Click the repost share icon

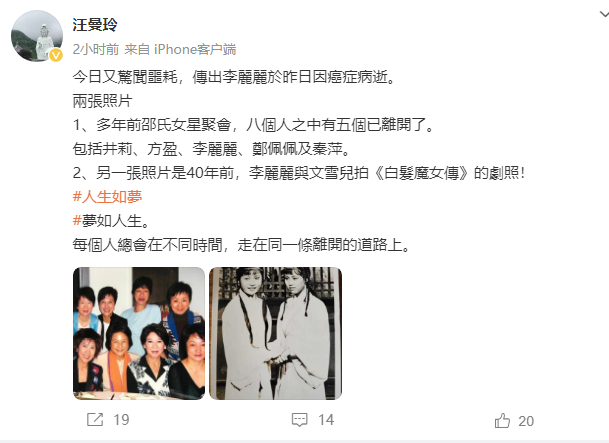tap(95, 420)
